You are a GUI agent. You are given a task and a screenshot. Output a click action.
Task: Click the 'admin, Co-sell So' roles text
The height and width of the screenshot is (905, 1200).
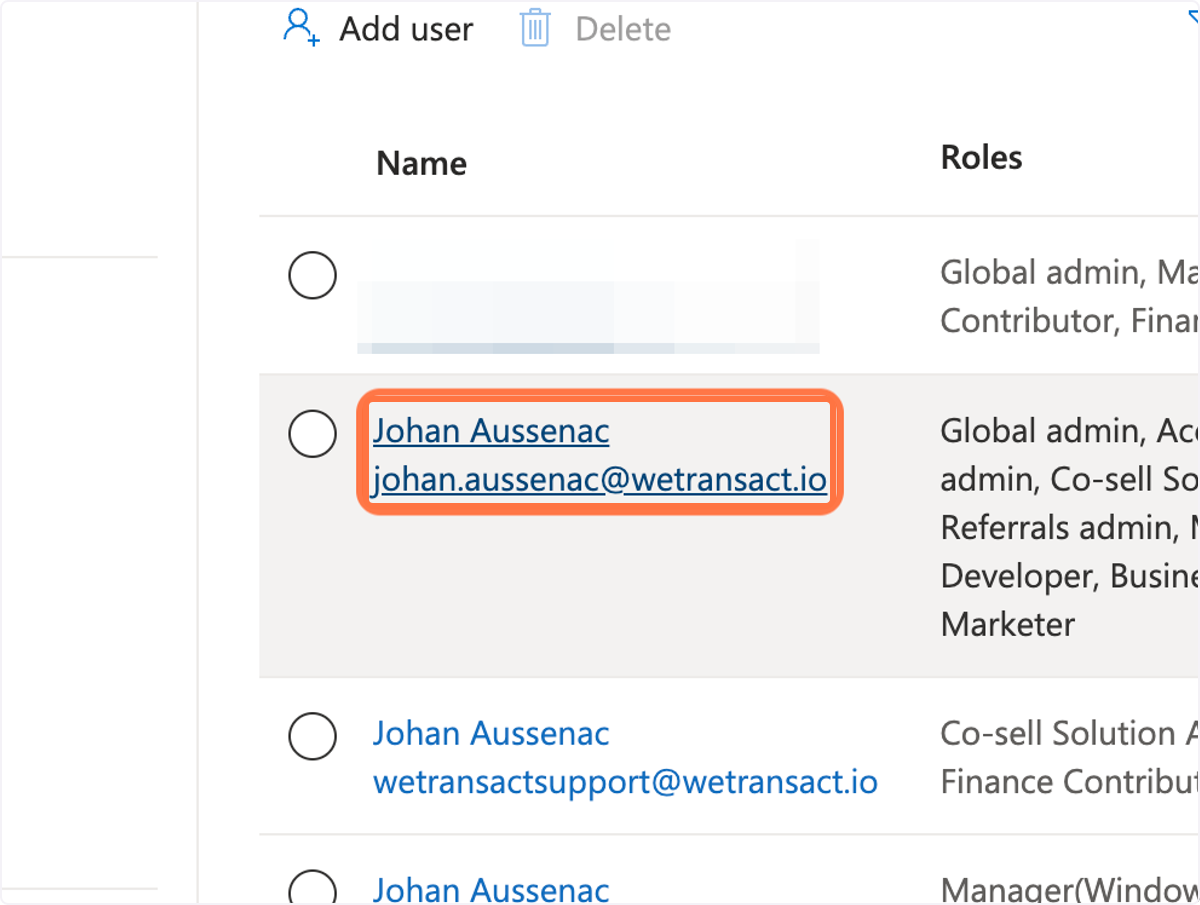tap(1069, 480)
